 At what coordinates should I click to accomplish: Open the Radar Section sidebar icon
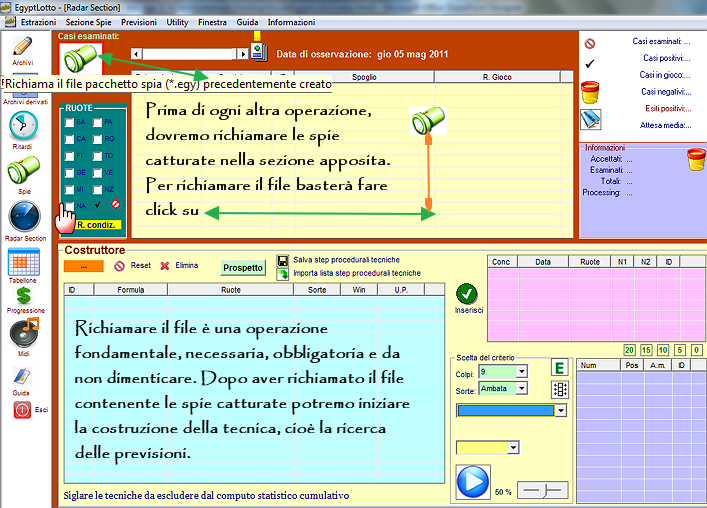pos(24,217)
